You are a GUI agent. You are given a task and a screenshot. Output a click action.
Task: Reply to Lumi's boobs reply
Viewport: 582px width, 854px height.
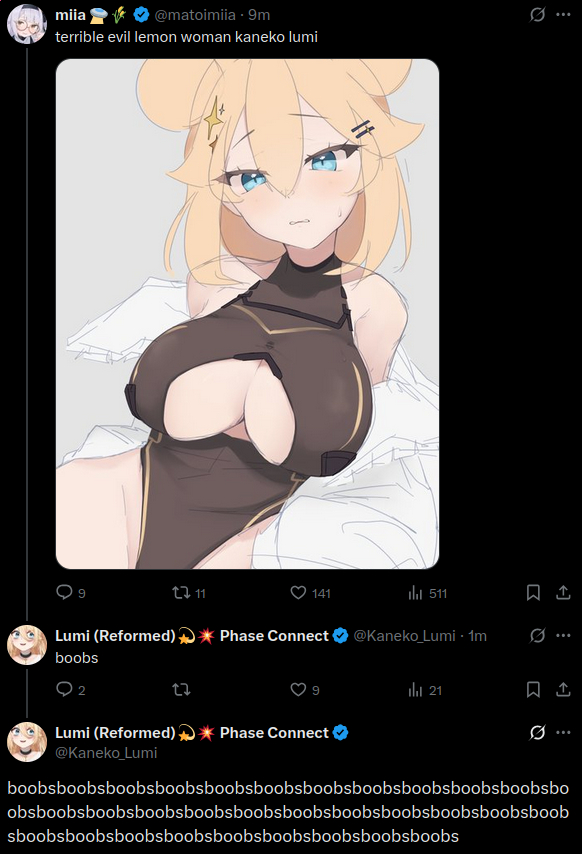pos(64,689)
